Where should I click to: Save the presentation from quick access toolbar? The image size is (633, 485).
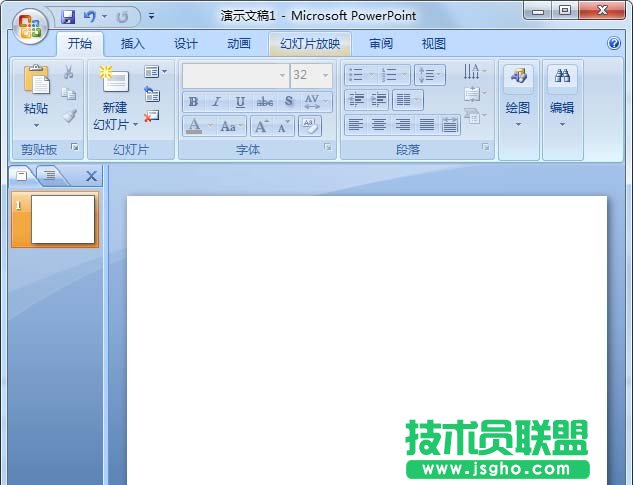point(68,17)
